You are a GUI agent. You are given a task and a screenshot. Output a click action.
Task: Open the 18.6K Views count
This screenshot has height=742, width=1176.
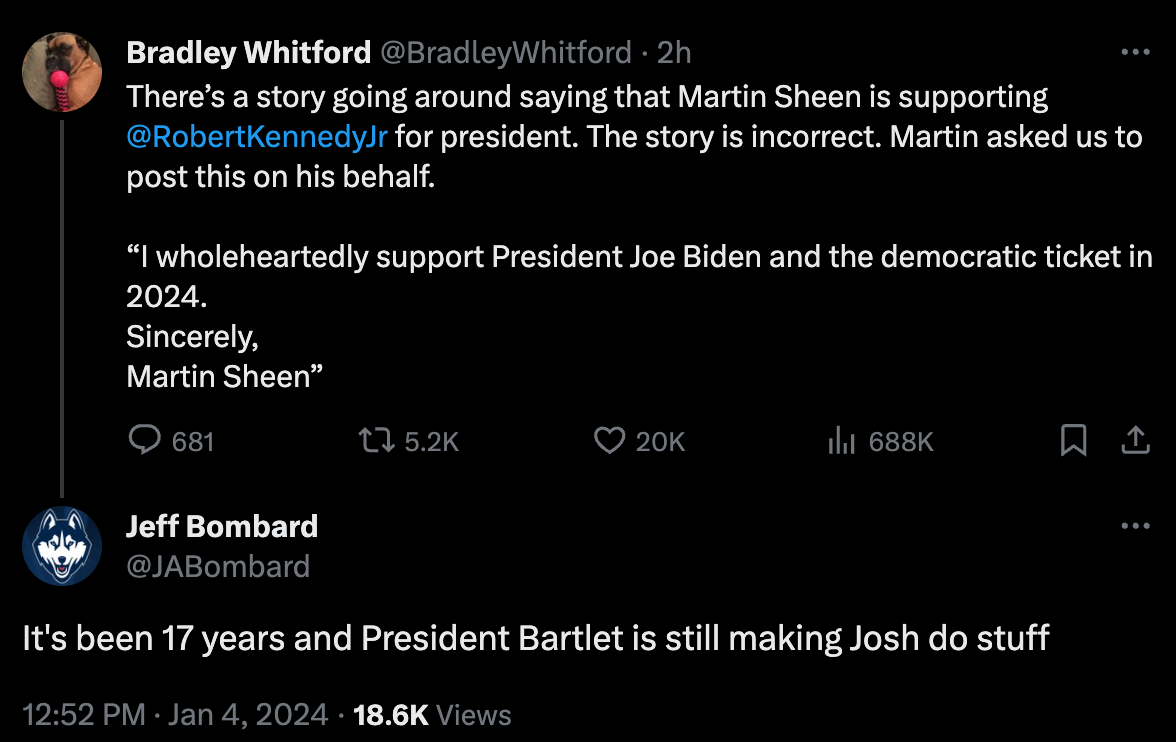pyautogui.click(x=432, y=715)
